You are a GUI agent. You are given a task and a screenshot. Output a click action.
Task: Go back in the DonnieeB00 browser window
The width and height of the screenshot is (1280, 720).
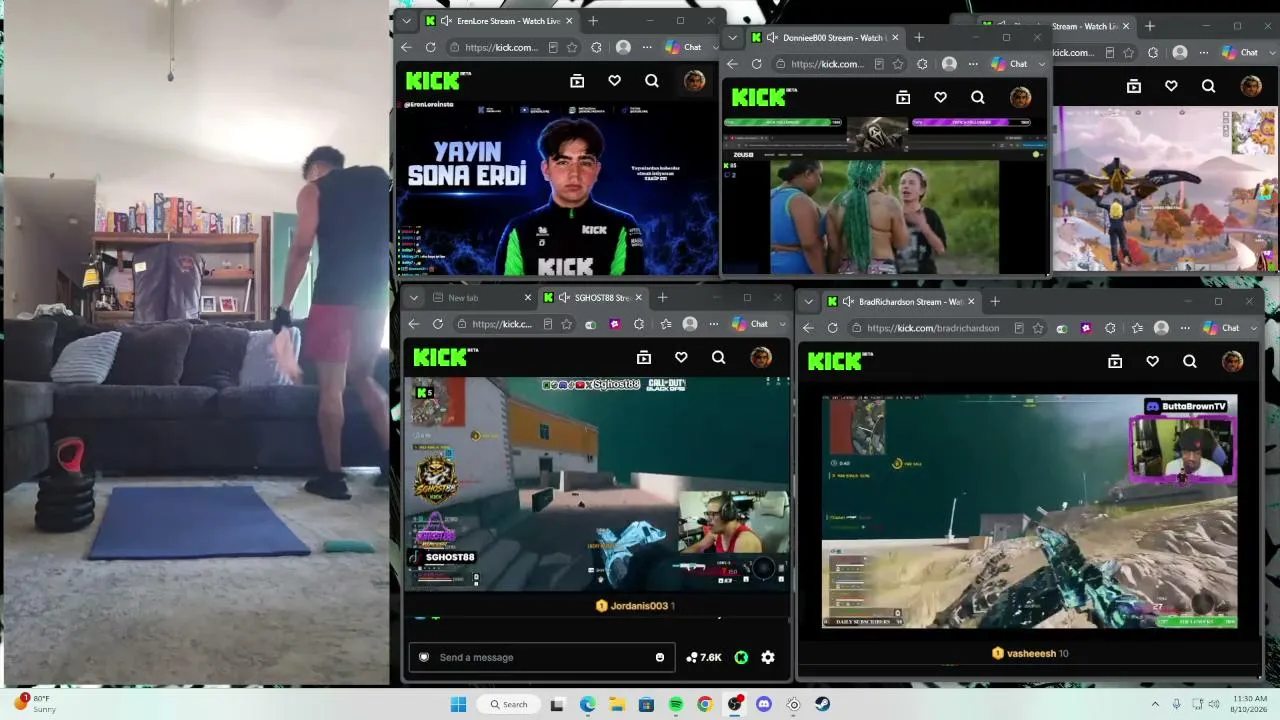pos(732,64)
